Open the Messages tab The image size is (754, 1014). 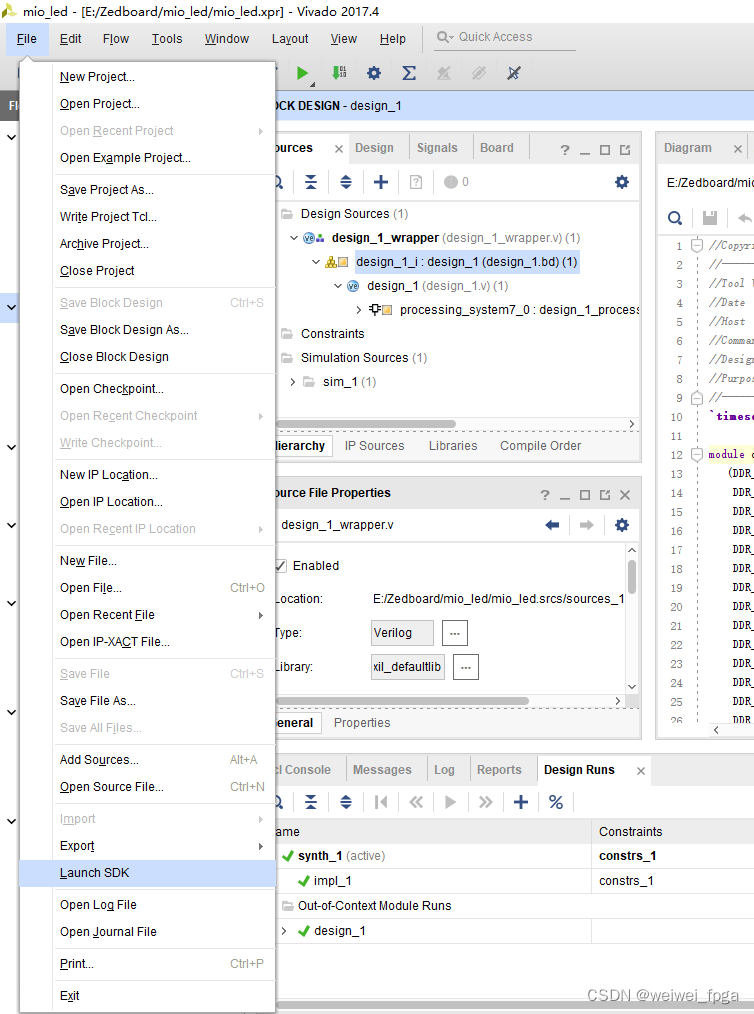382,770
